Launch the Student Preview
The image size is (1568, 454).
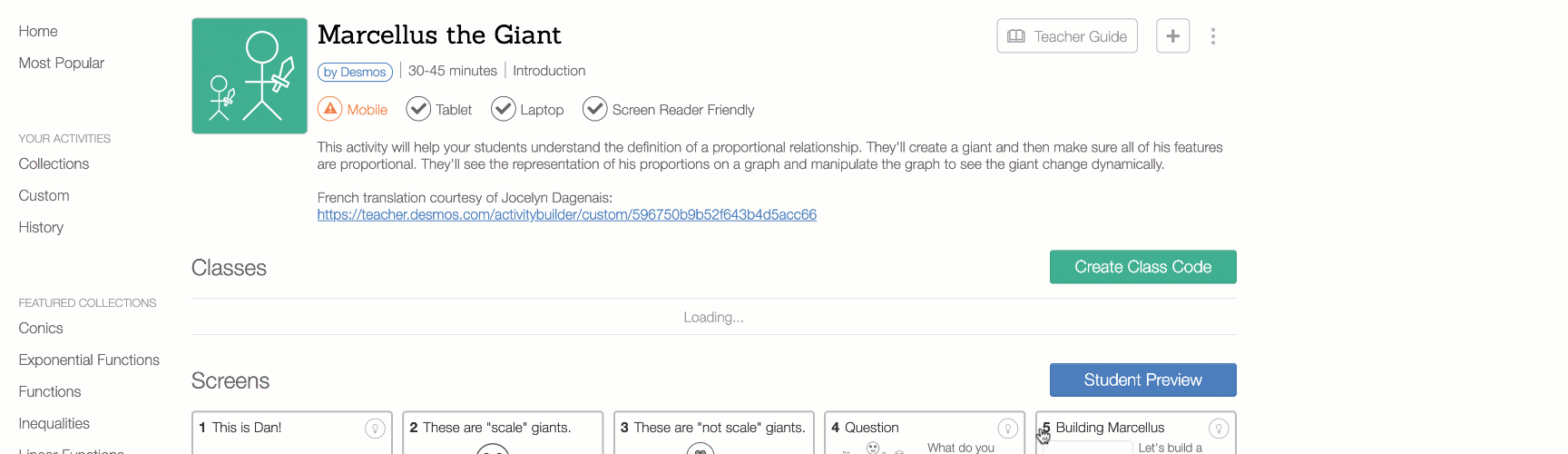pyautogui.click(x=1143, y=380)
